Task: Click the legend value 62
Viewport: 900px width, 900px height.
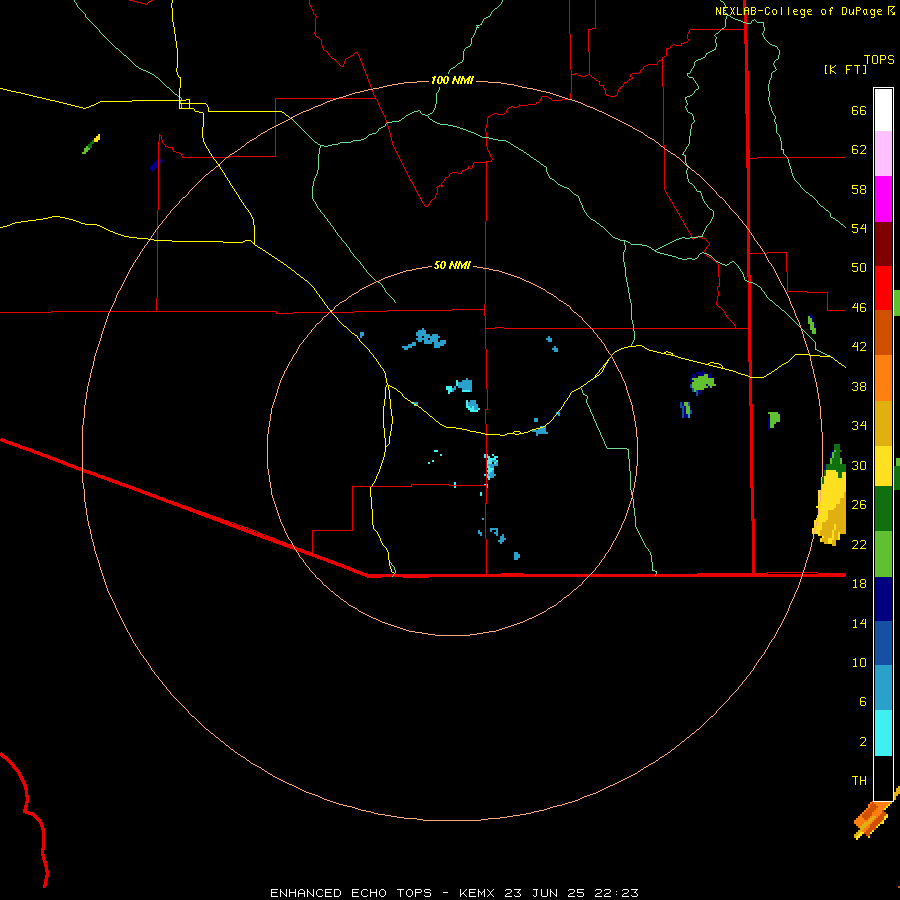Action: (859, 150)
